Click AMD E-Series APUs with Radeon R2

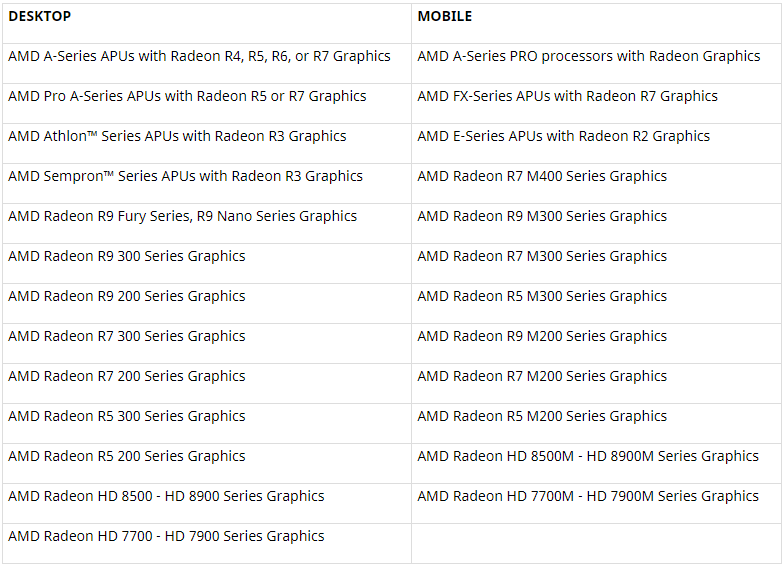[563, 137]
